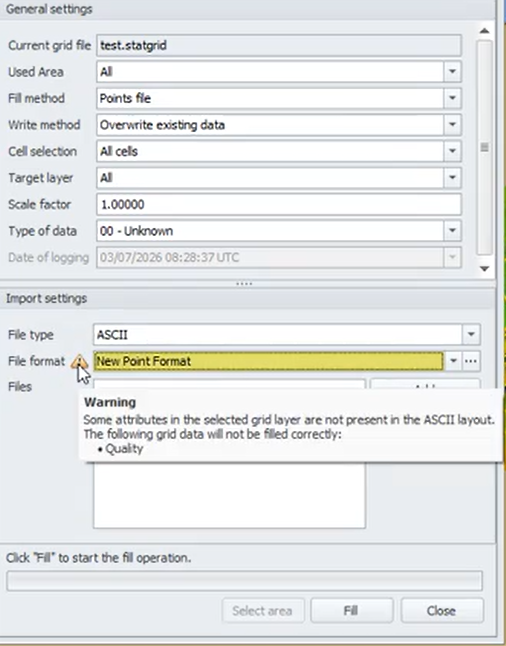Click the panel splitter dots handle
The height and width of the screenshot is (646, 506).
click(244, 284)
